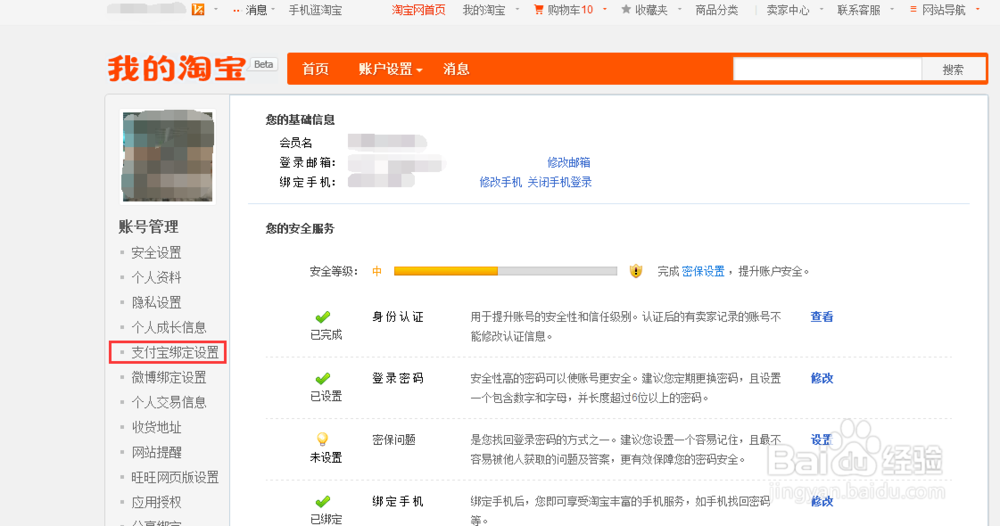
Task: Open 网站提醒 in sidebar
Action: (156, 452)
